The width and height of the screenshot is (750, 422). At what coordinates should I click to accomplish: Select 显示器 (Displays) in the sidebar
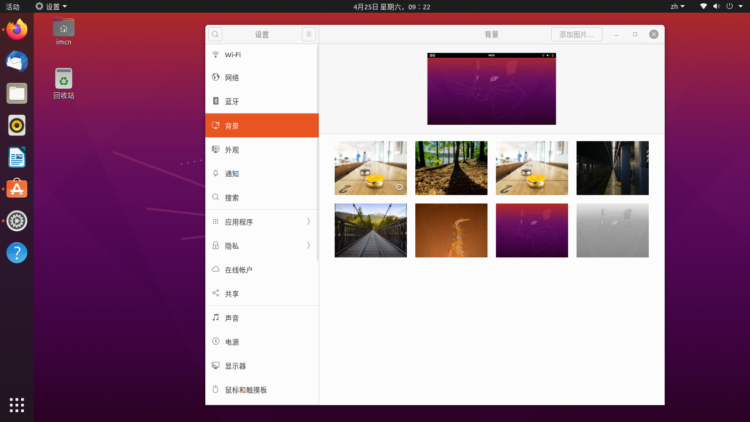click(x=235, y=366)
